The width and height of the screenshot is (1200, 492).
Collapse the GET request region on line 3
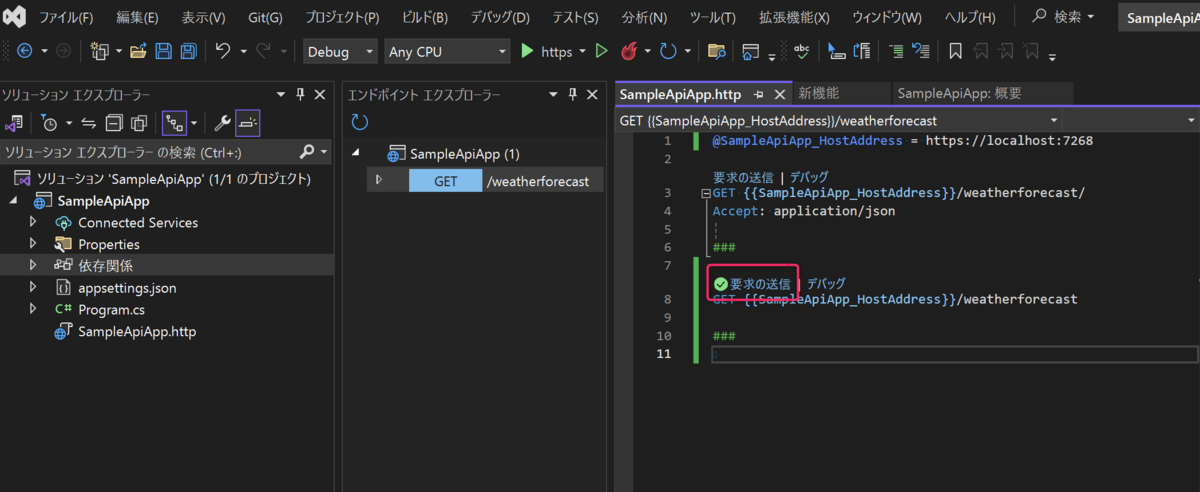click(x=706, y=193)
